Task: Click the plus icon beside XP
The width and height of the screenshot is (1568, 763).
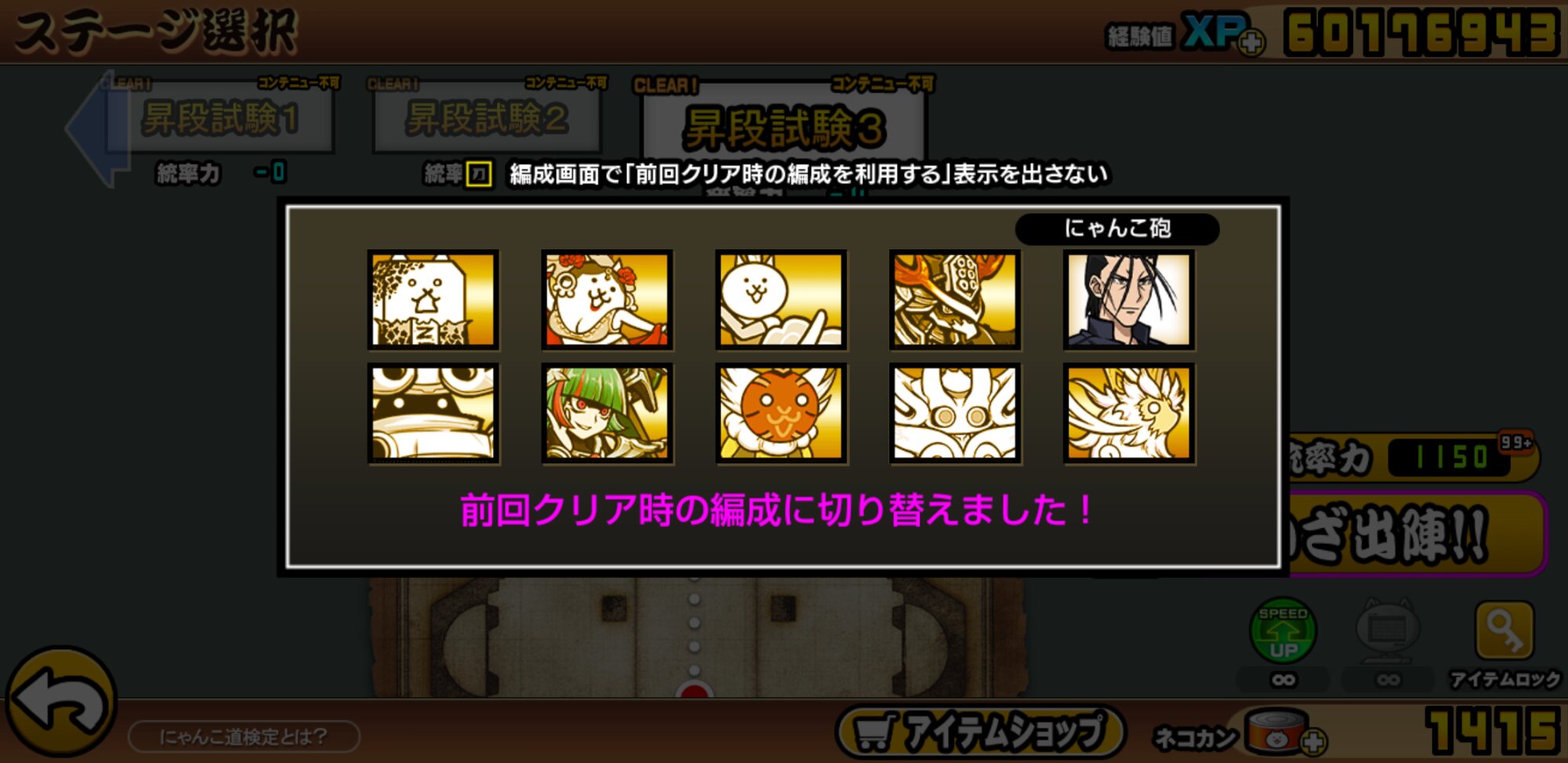Action: [1251, 42]
